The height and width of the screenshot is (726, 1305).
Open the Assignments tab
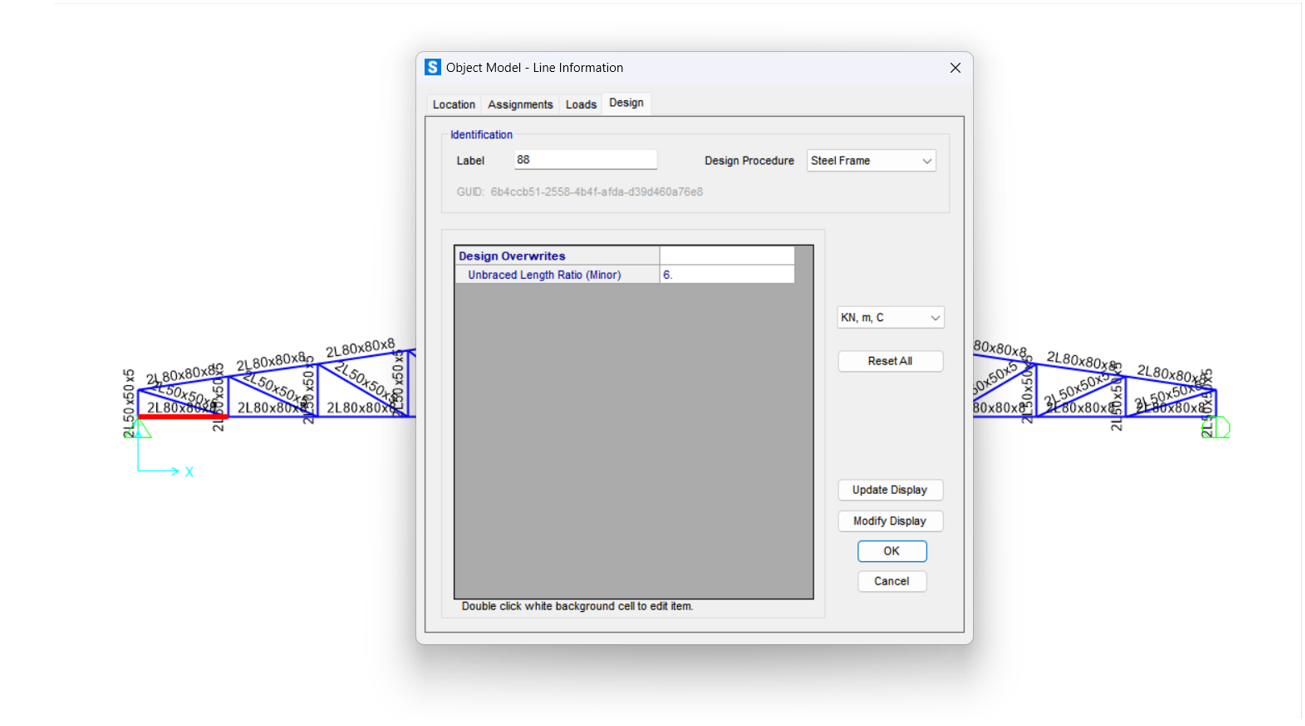tap(520, 105)
